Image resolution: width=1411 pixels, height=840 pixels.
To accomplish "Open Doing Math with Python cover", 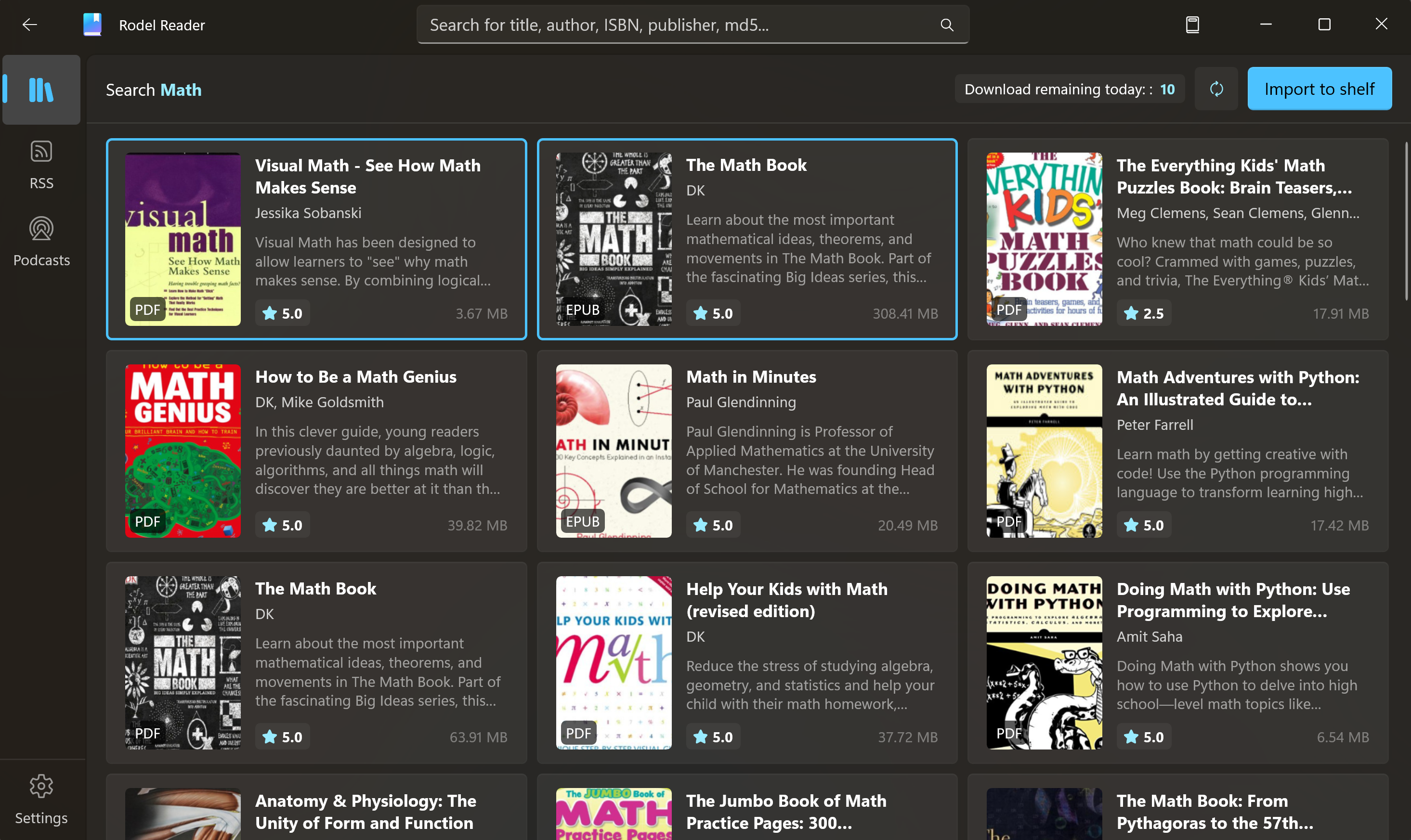I will (1044, 662).
